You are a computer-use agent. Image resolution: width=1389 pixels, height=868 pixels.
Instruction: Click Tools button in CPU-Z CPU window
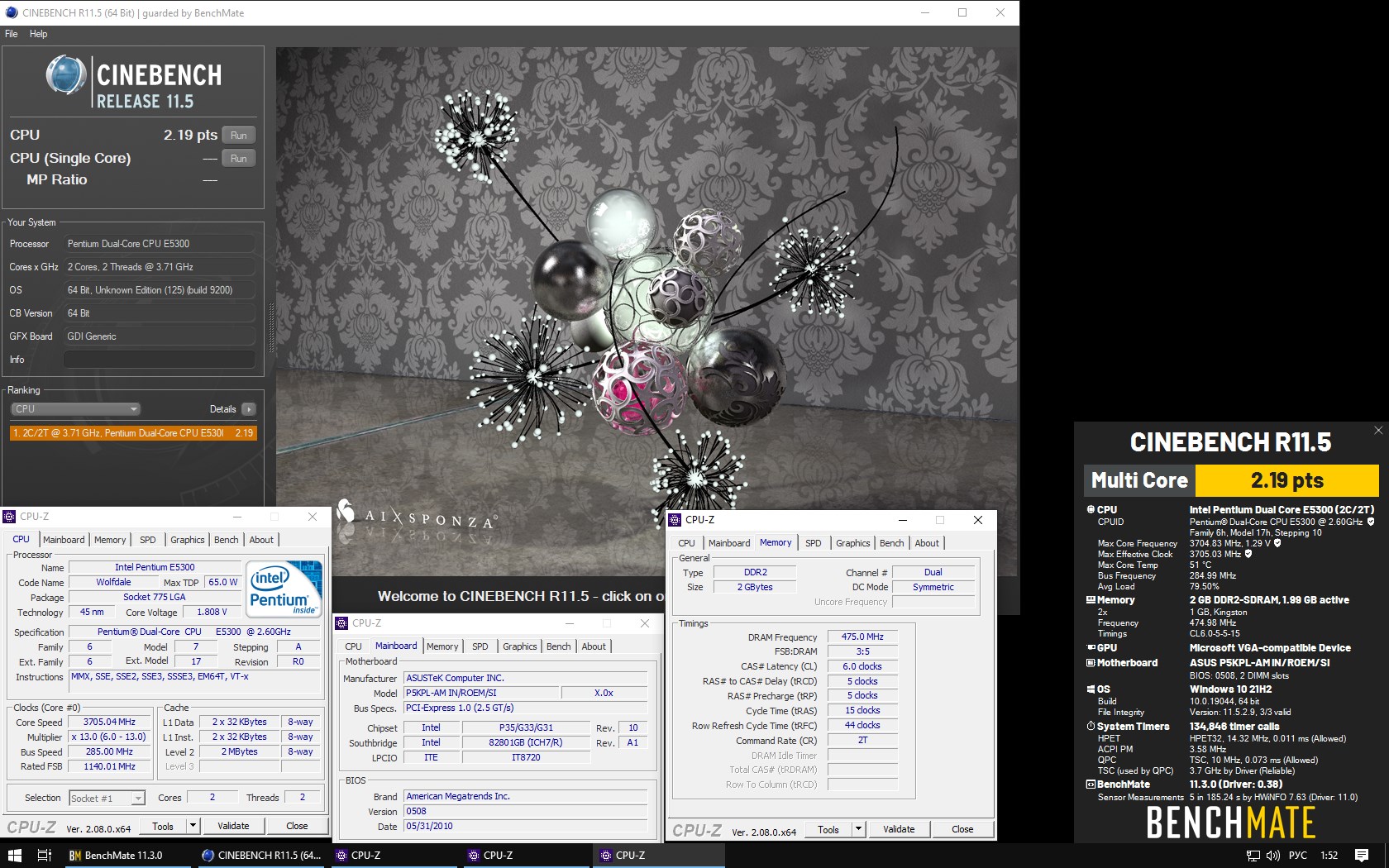163,826
